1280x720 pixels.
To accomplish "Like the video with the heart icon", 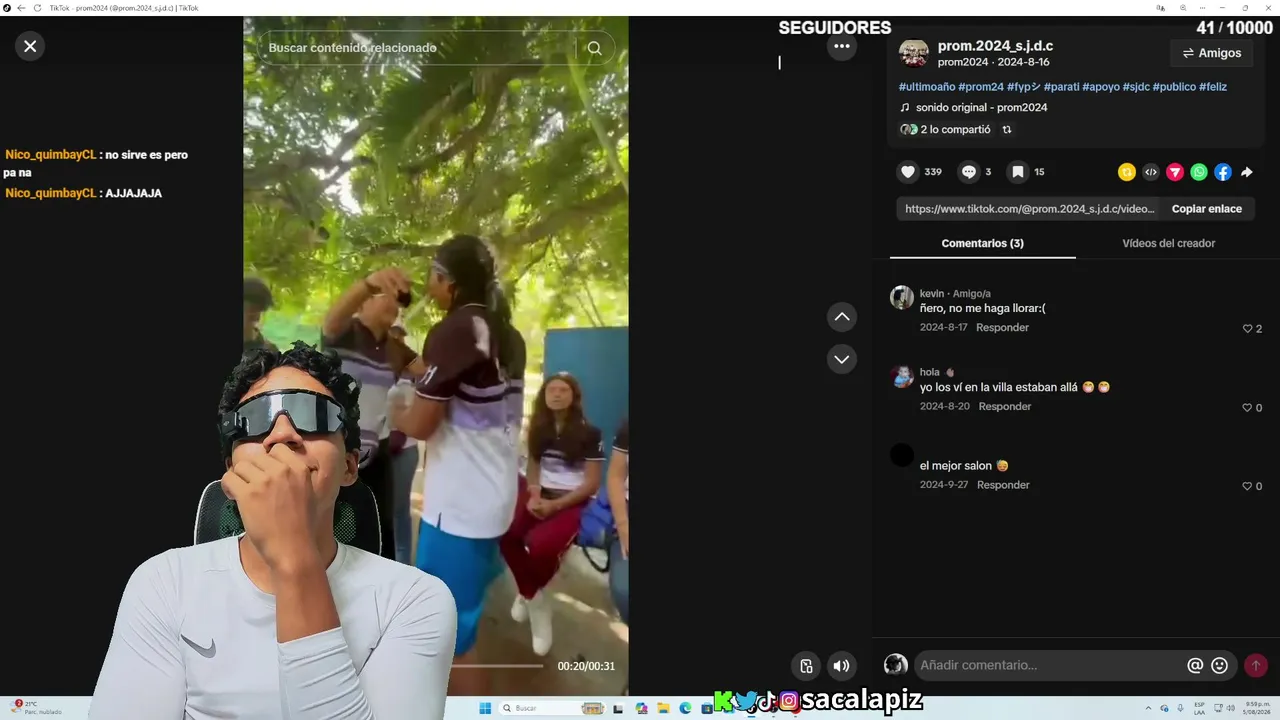I will (x=908, y=172).
